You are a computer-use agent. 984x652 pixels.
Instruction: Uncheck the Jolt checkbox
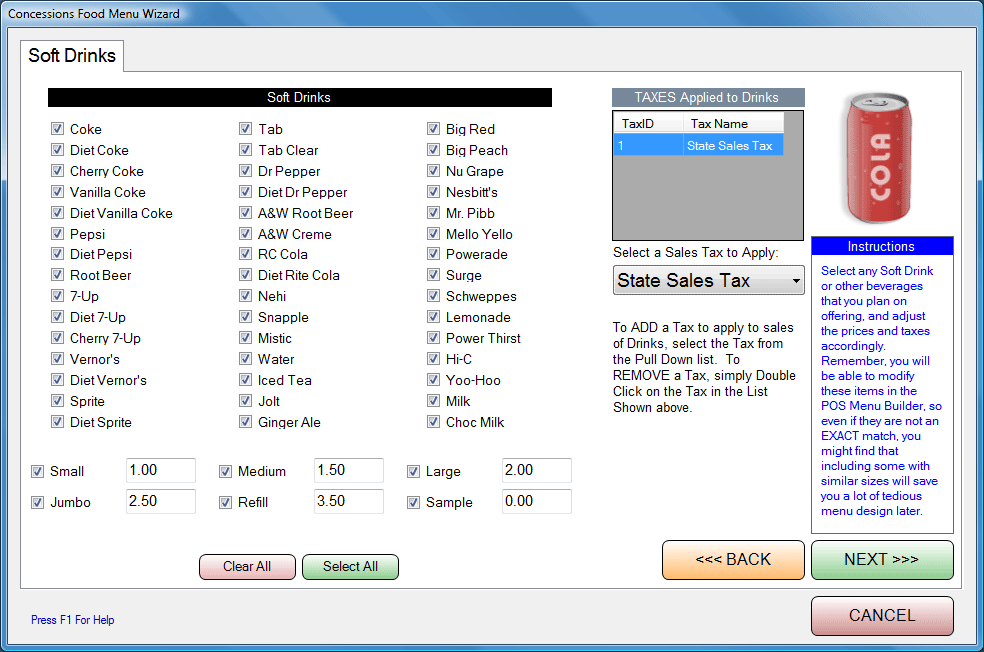[245, 400]
